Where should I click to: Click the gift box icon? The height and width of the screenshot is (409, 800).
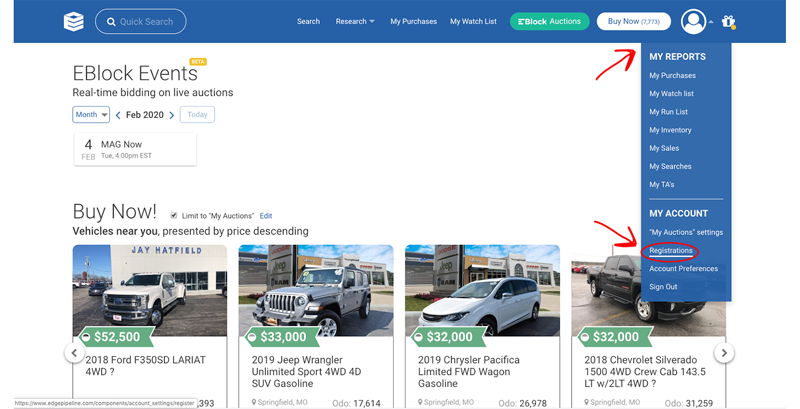click(x=728, y=21)
